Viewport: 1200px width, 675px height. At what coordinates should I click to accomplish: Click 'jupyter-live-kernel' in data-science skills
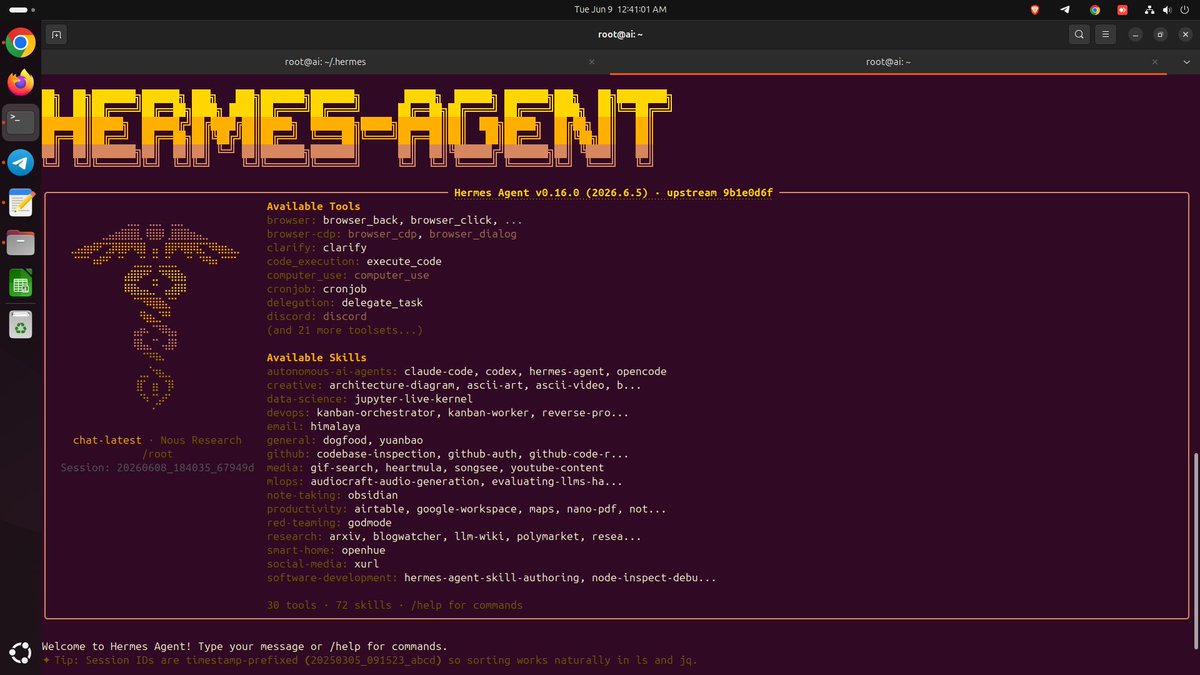[413, 399]
